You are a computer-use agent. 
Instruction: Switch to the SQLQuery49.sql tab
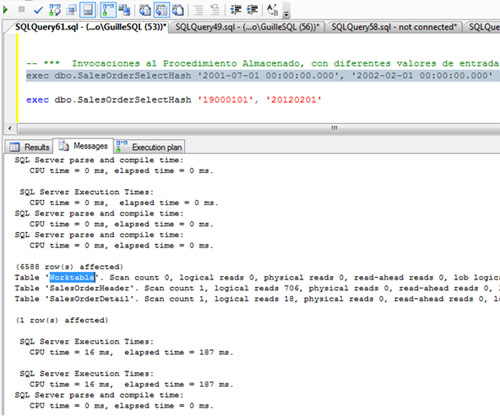tap(247, 27)
